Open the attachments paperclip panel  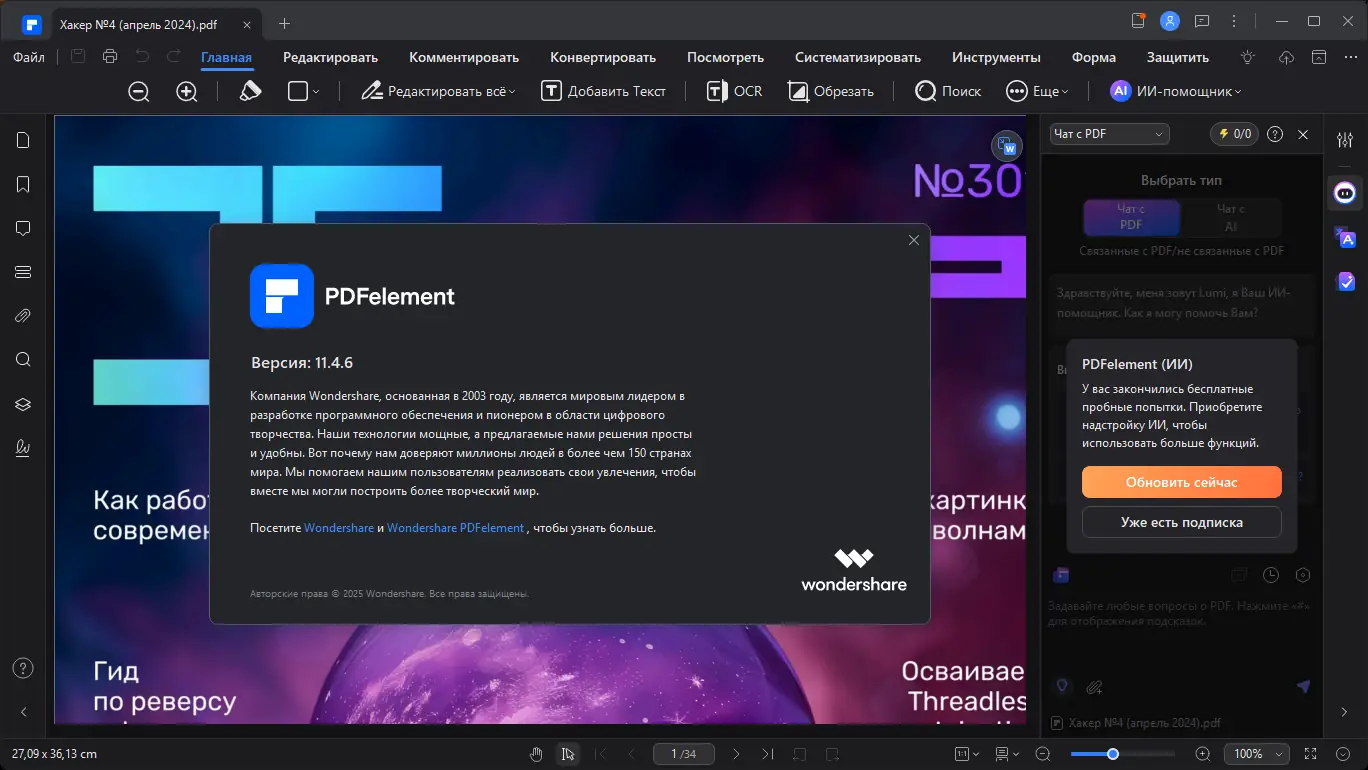(x=23, y=316)
